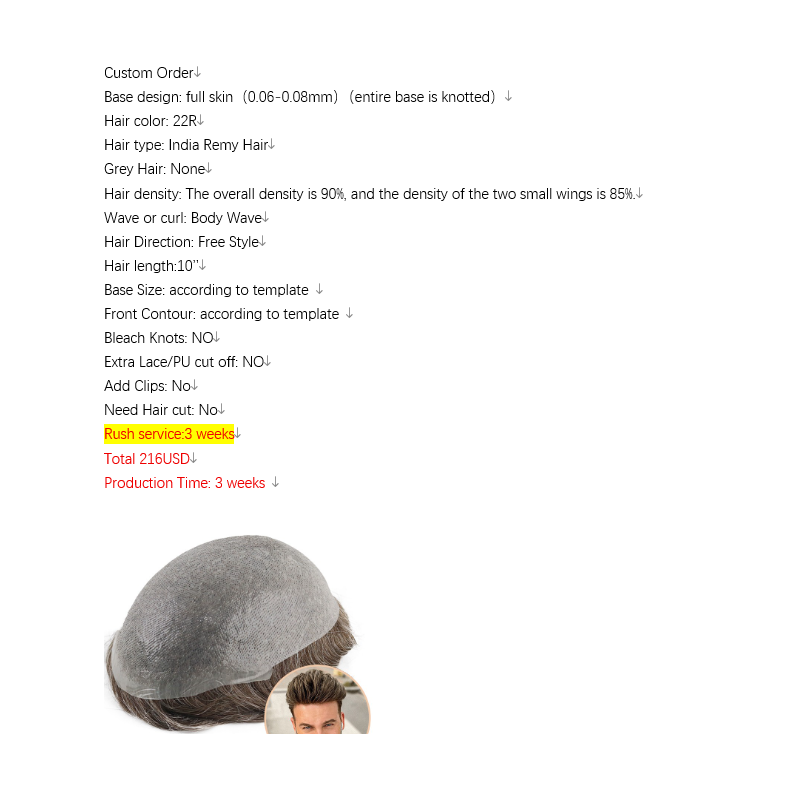The width and height of the screenshot is (800, 800).
Task: Click the 'Custom Order' heading text
Action: pos(148,73)
